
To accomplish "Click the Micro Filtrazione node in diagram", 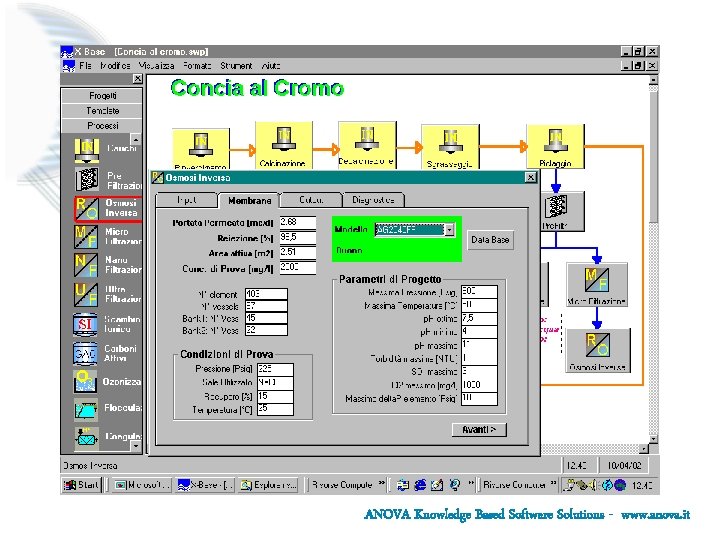I will (x=597, y=285).
